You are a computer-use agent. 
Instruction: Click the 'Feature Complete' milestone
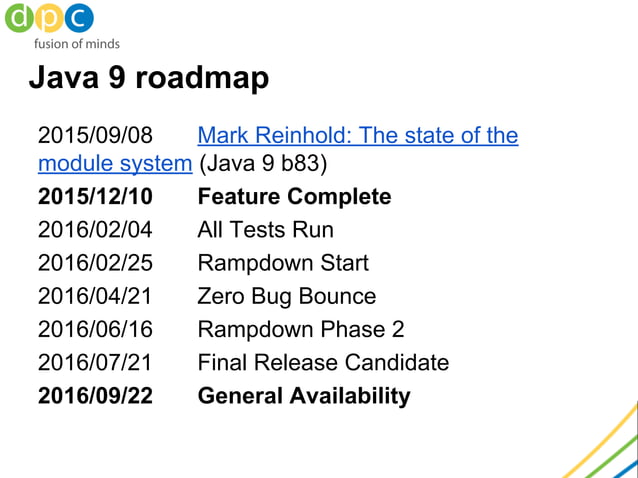295,196
